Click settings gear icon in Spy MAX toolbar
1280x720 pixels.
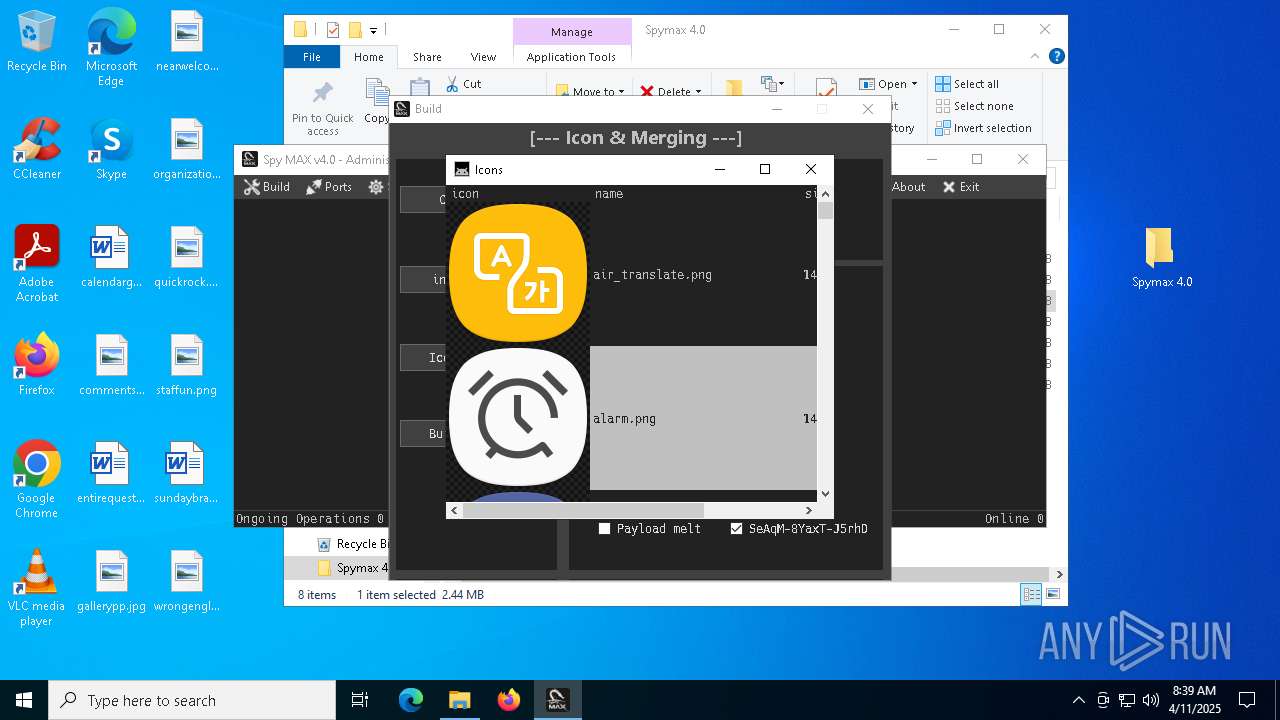coord(376,187)
